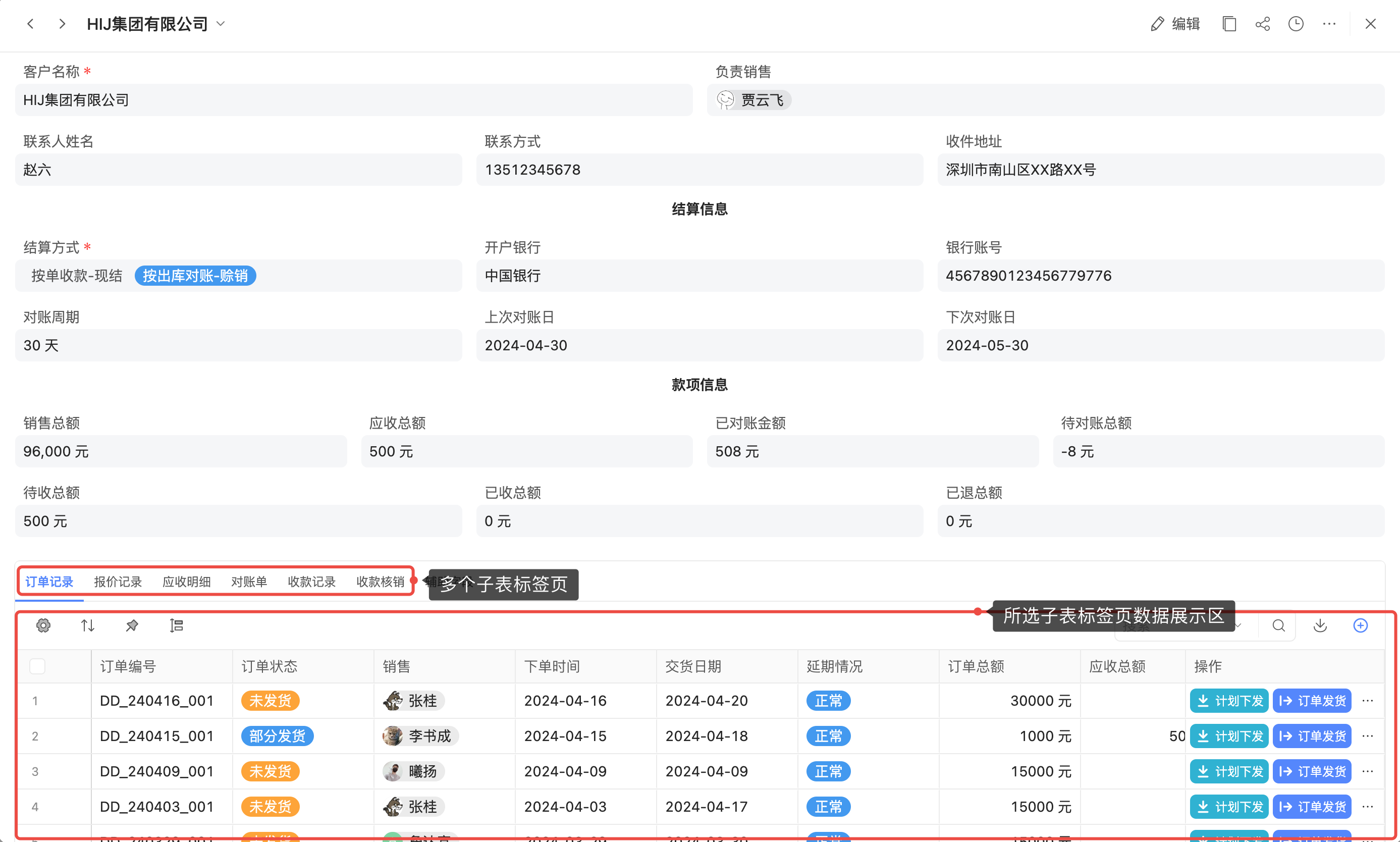The height and width of the screenshot is (842, 1400).
Task: Click order number DD_240416_001
Action: click(157, 701)
